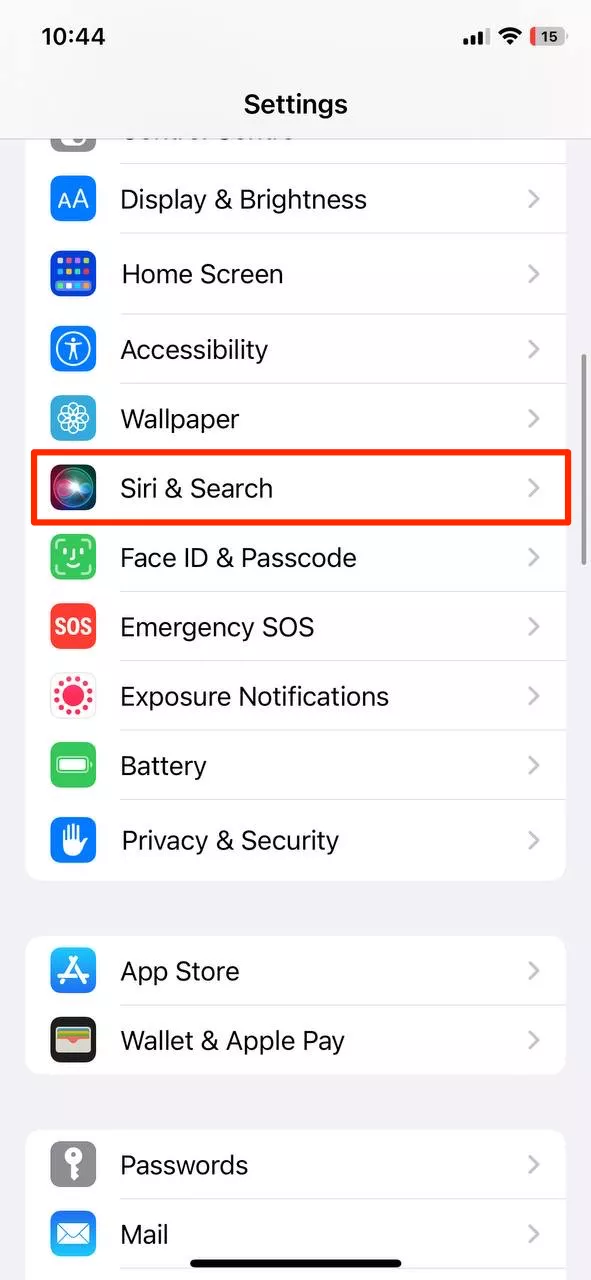Image resolution: width=591 pixels, height=1280 pixels.
Task: Tap the Privacy hand icon
Action: coord(73,840)
